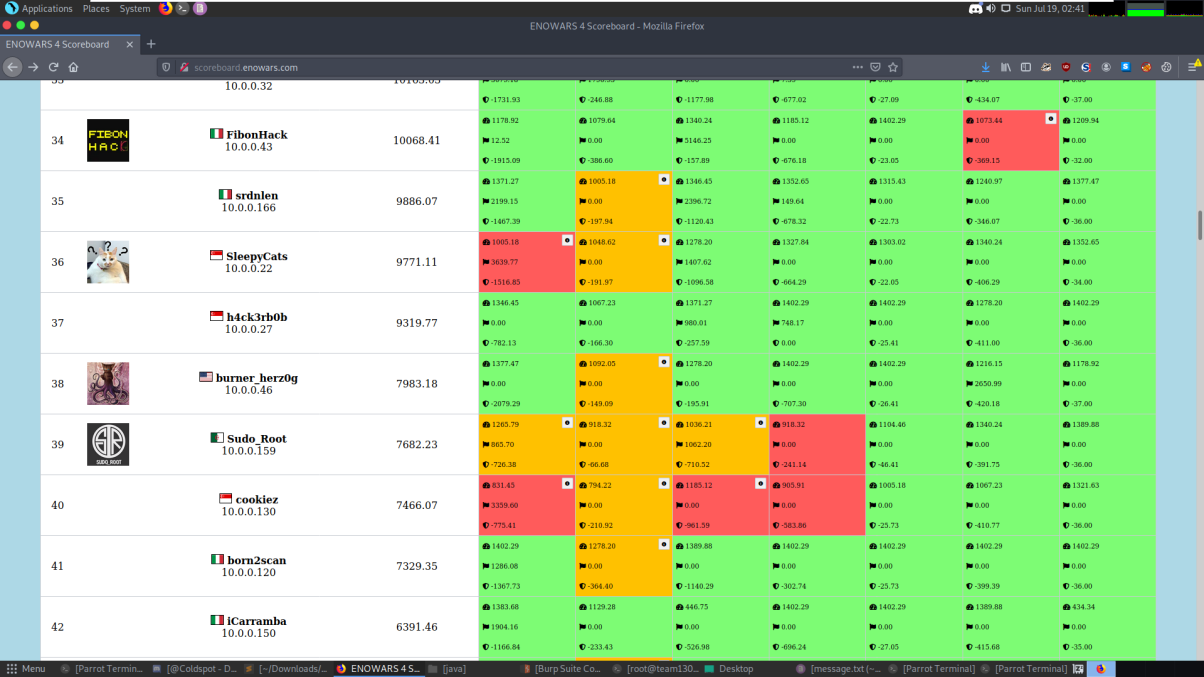
Task: Click the info icon in SleepyCats' red cell
Action: tap(567, 241)
